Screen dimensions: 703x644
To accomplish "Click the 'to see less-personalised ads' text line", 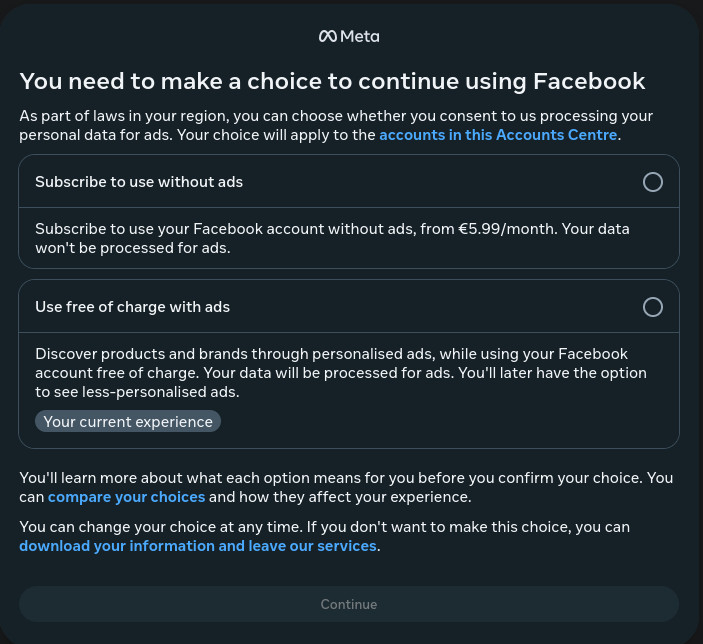I will (137, 392).
